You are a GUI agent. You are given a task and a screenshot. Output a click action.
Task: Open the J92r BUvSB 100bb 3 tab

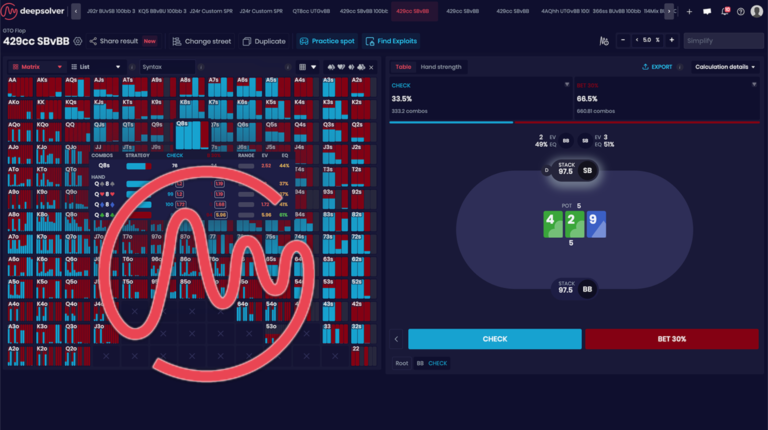click(x=111, y=11)
